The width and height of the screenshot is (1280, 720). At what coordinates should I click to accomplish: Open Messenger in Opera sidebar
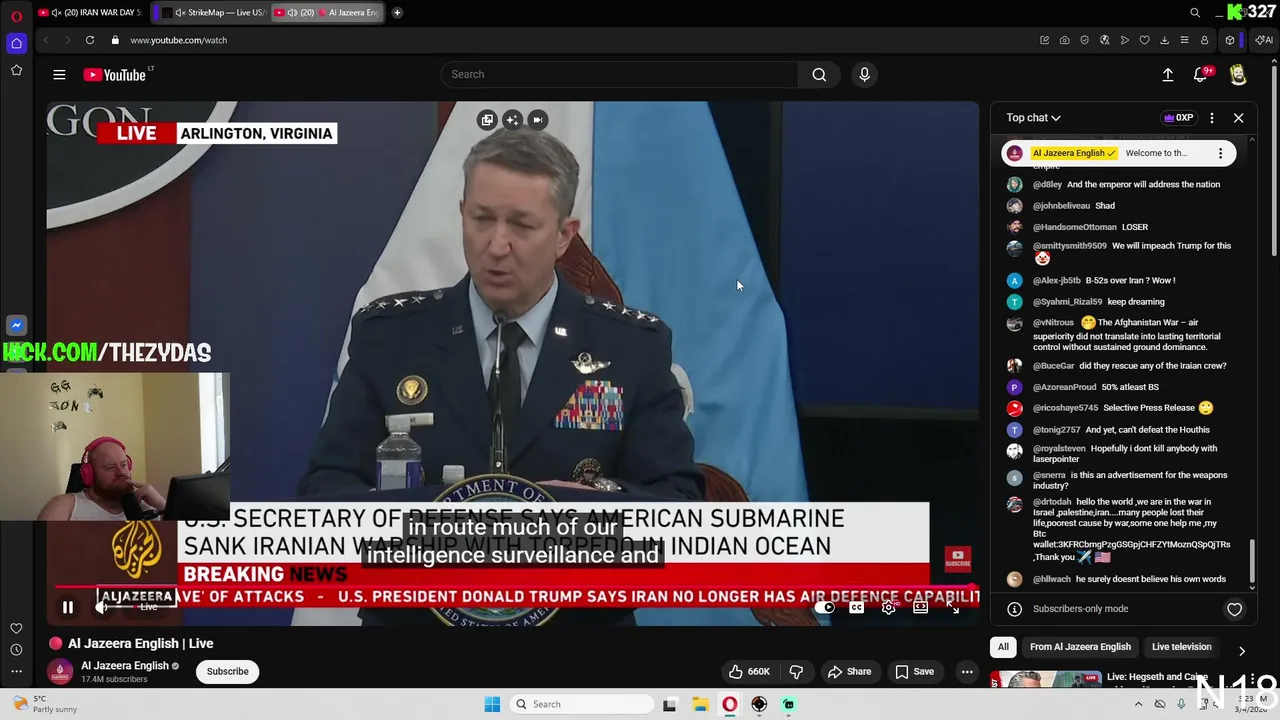(16, 325)
